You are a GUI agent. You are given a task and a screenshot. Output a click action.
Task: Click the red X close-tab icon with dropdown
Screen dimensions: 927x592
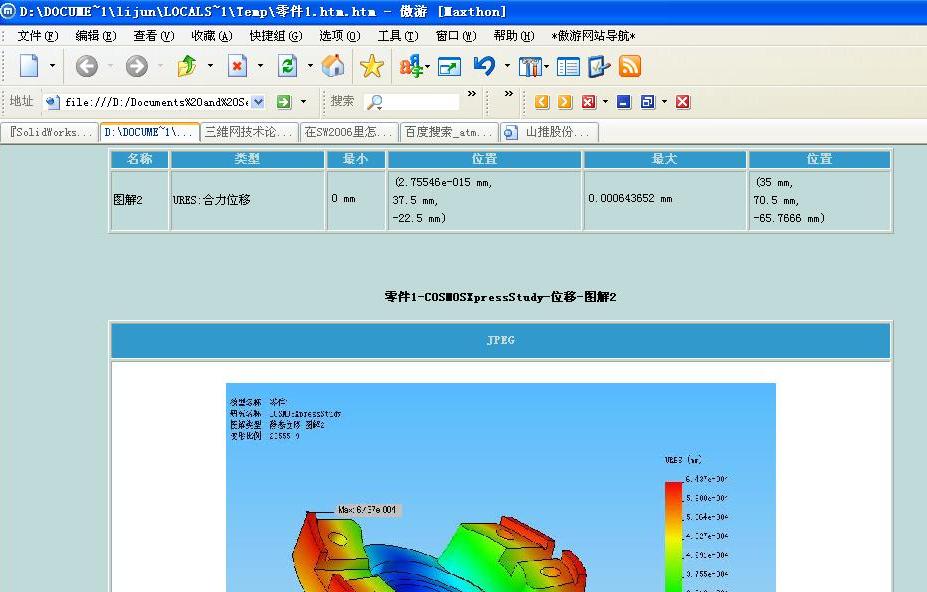click(x=589, y=102)
